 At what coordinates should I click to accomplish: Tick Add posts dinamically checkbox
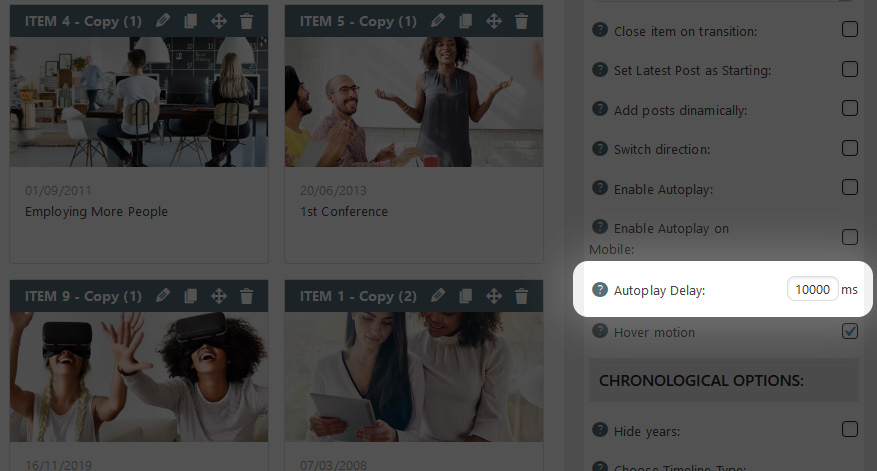tap(850, 108)
